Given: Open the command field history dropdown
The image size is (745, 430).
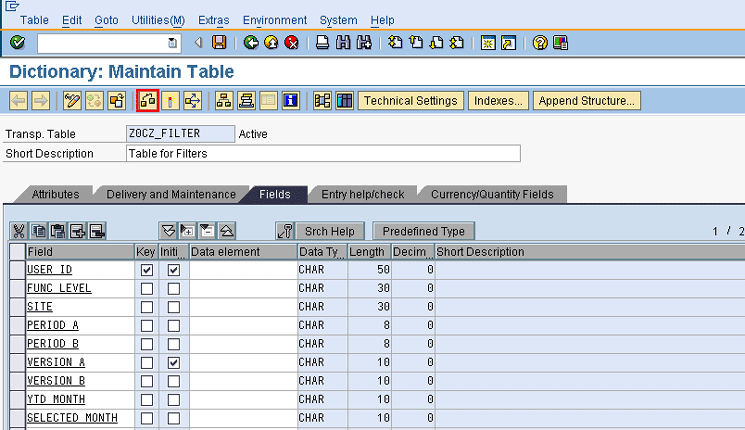Looking at the screenshot, I should [x=173, y=43].
